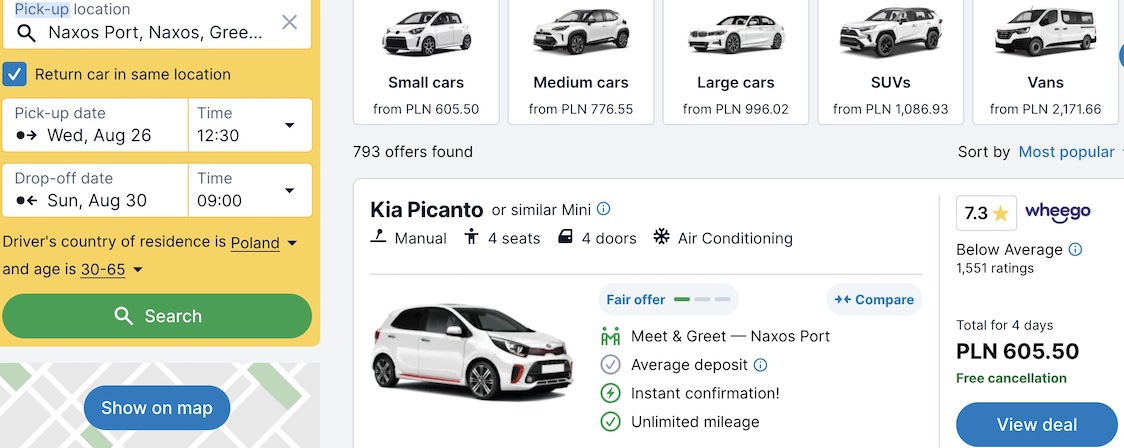The width and height of the screenshot is (1124, 448).
Task: Open the pick-up time 12:30 dropdown
Action: [250, 125]
